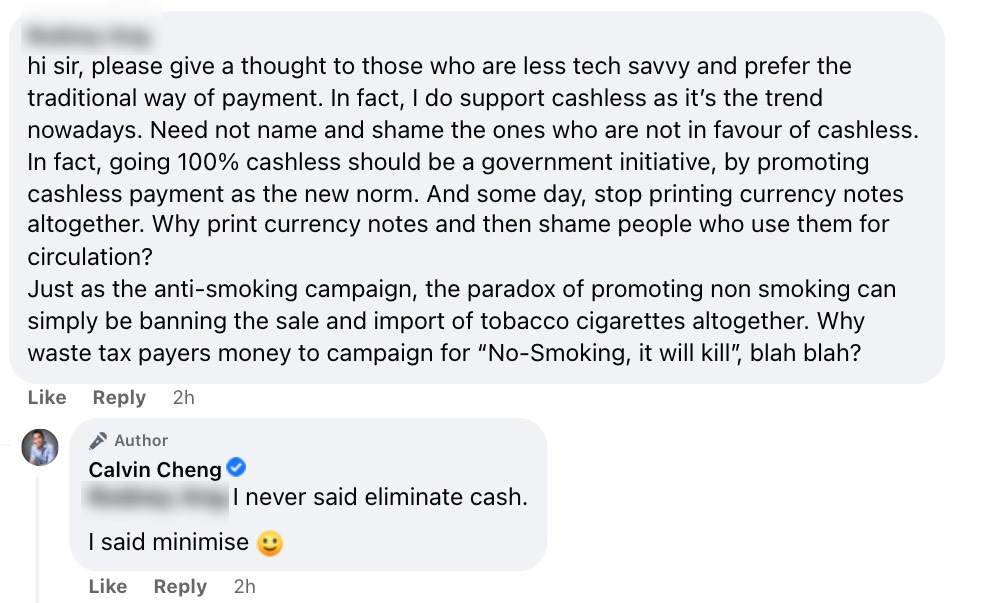
Task: Click the blurred tagged name in Calvin's reply
Action: [158, 497]
